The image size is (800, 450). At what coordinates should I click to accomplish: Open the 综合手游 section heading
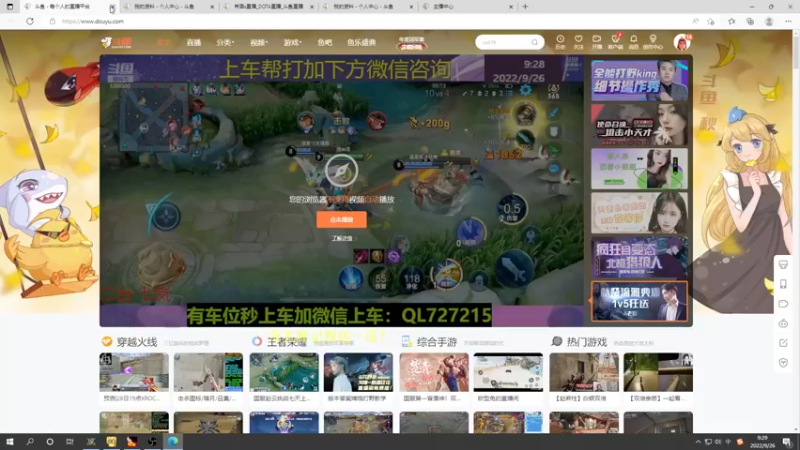[437, 342]
